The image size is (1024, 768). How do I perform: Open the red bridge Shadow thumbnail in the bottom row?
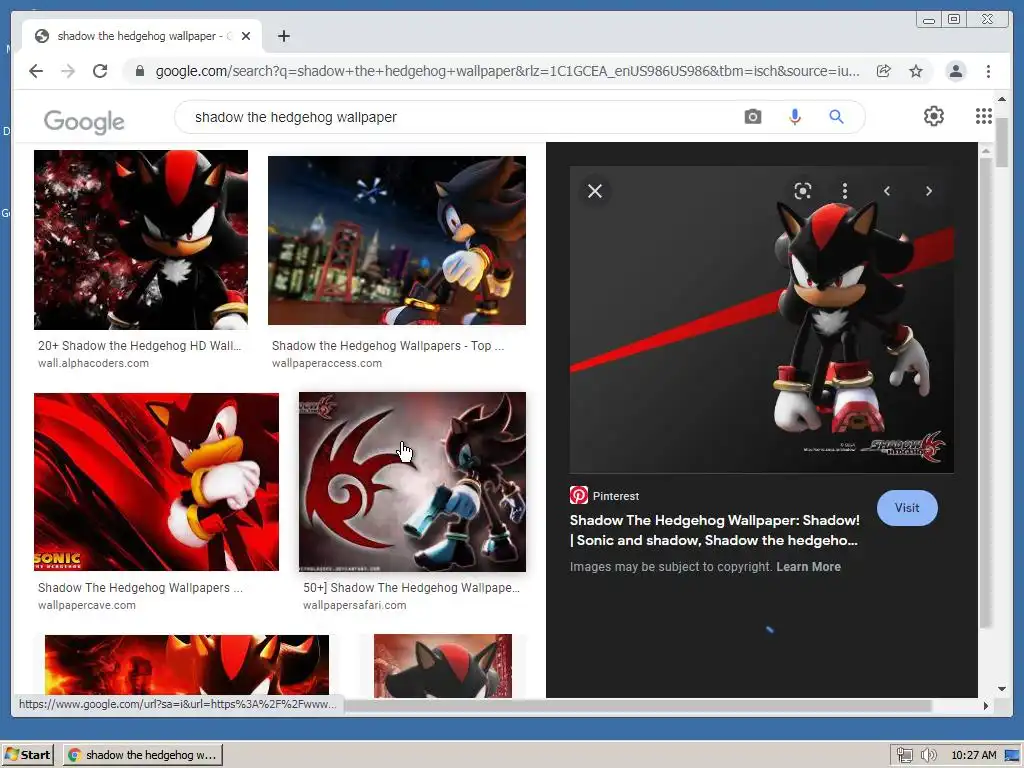pyautogui.click(x=443, y=665)
